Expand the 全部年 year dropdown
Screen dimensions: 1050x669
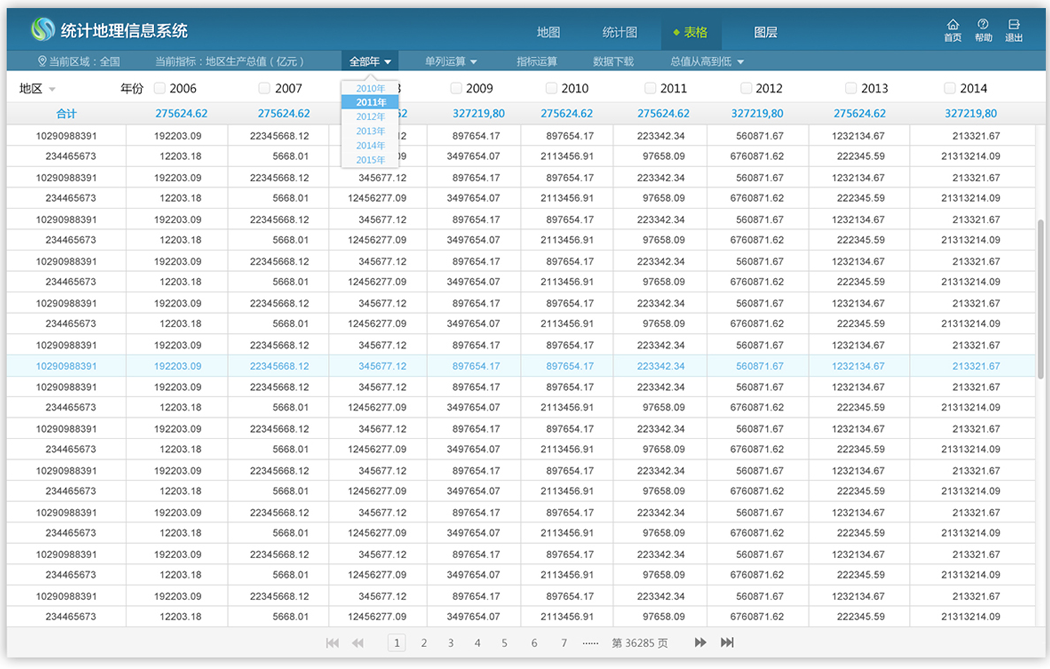(x=370, y=62)
